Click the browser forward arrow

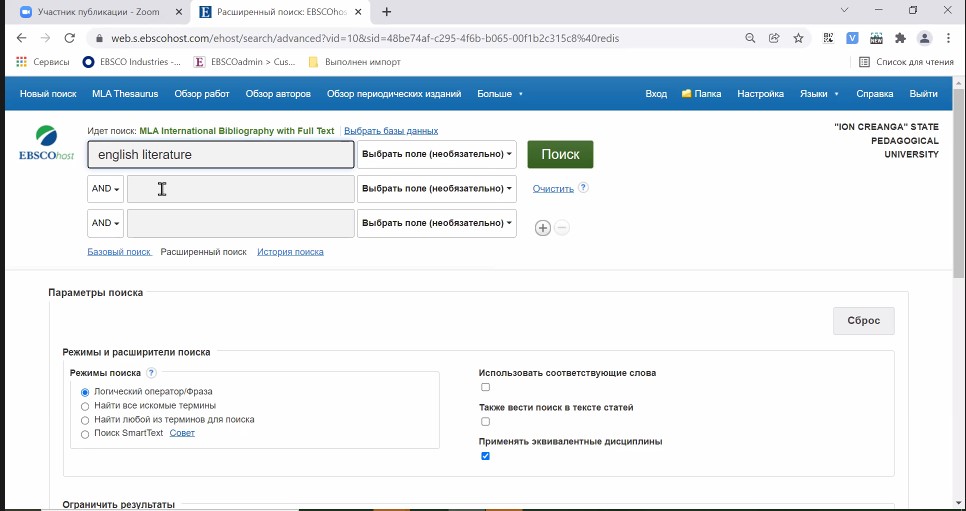[x=46, y=38]
